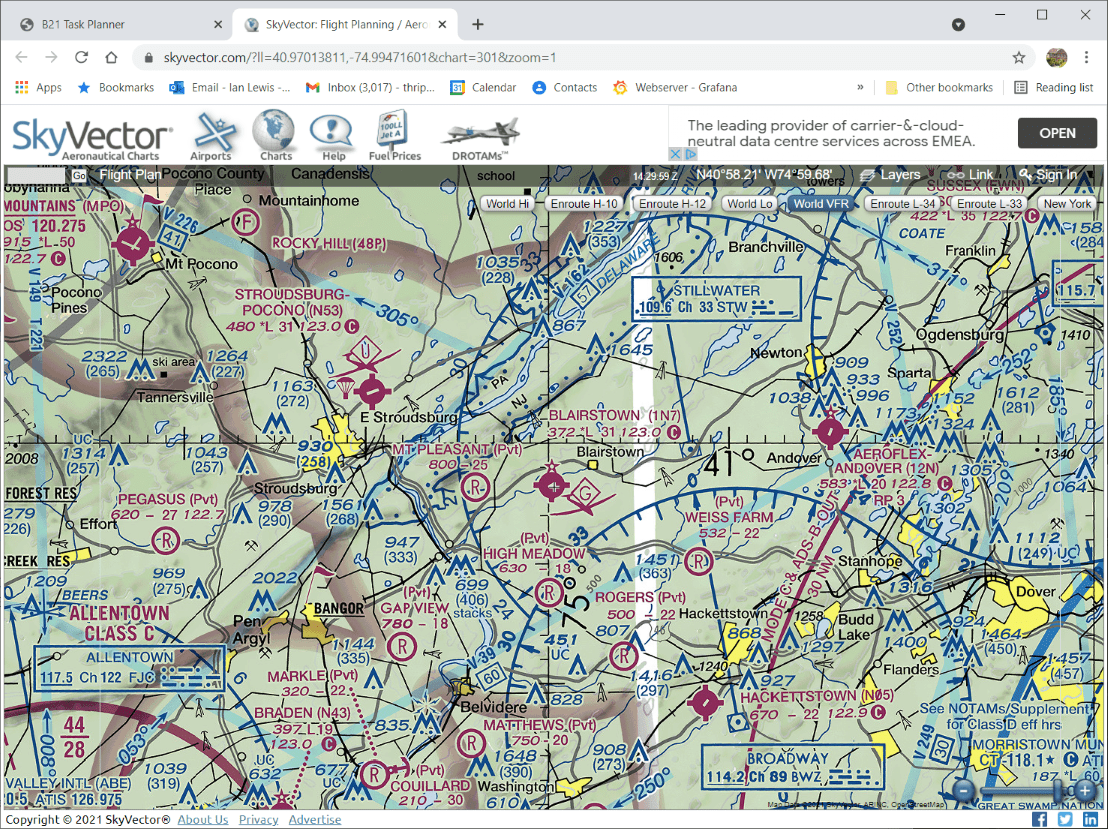Switch to the New York sectional chart
Screen dimensions: 1108x829
(x=1067, y=204)
